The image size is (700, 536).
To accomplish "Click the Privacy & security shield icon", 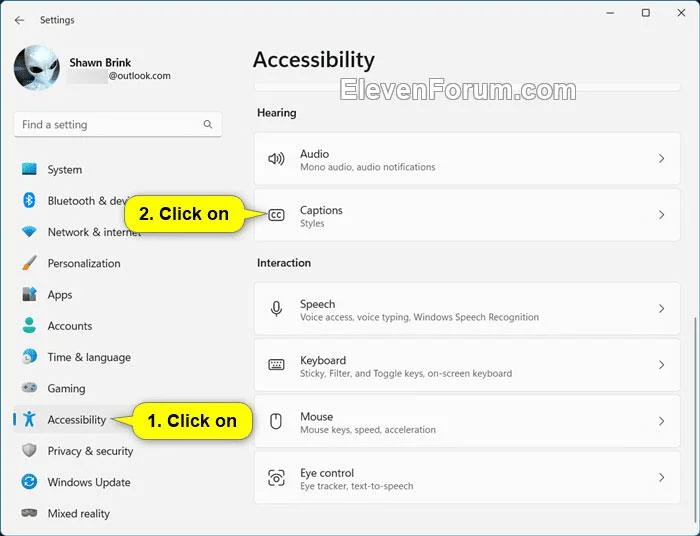I will 29,450.
